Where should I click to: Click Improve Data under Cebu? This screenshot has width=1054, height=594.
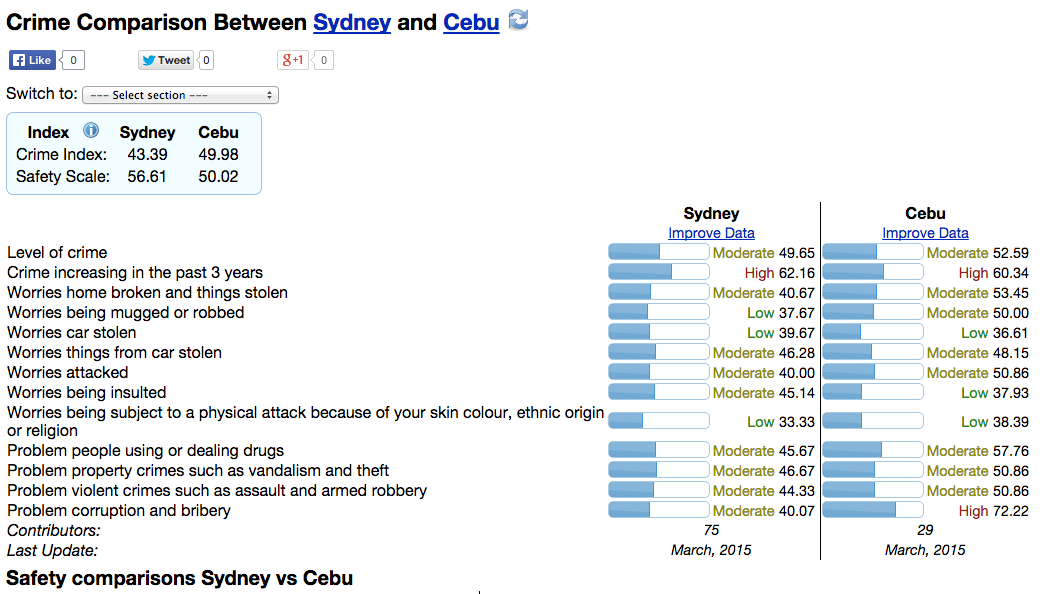point(925,233)
